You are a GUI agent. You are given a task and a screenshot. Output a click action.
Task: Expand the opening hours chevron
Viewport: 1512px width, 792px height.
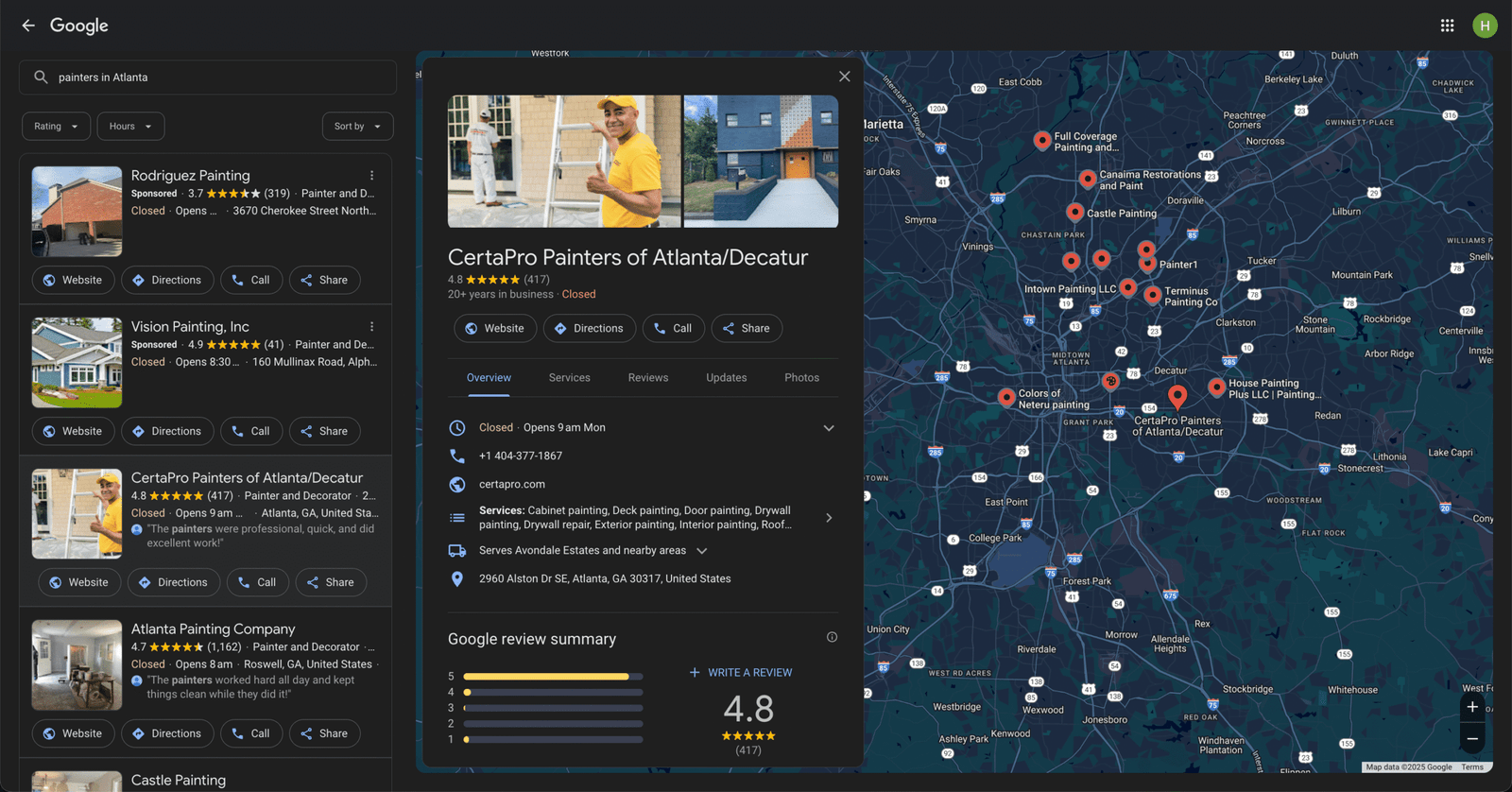829,428
